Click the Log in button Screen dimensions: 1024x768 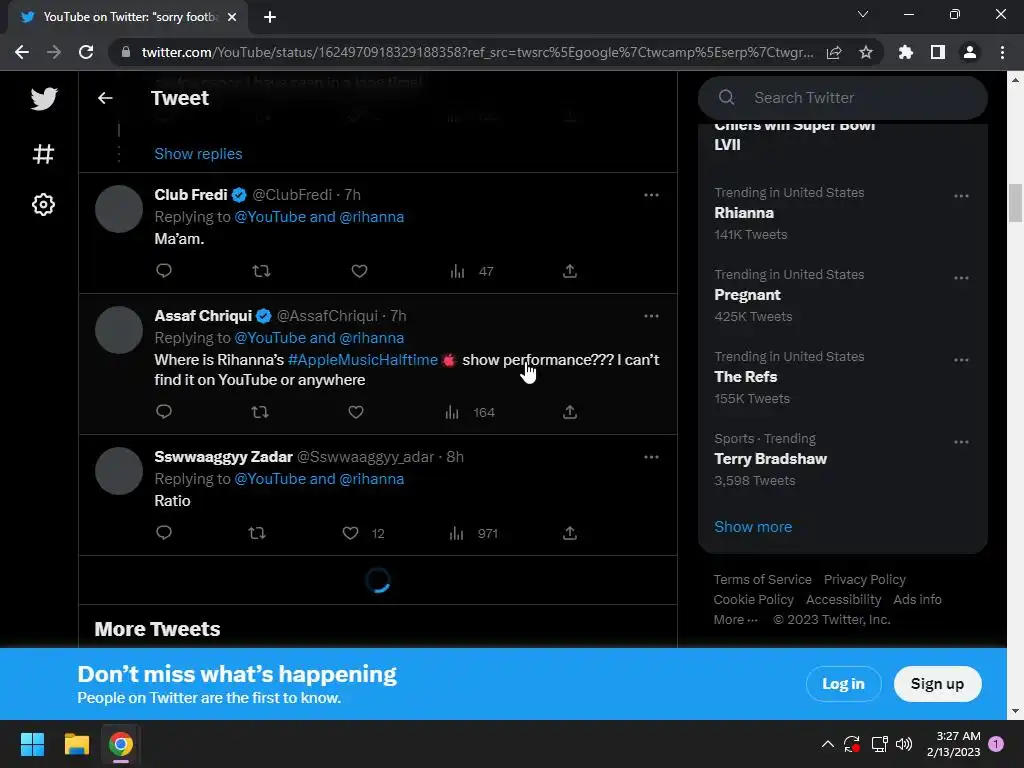843,684
